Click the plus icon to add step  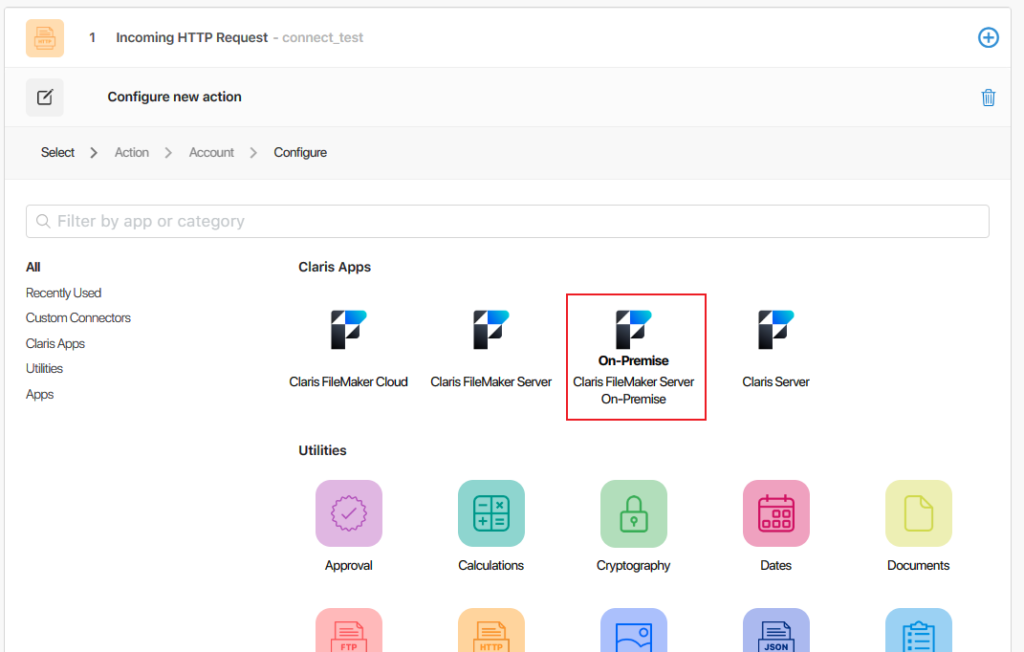tap(988, 37)
